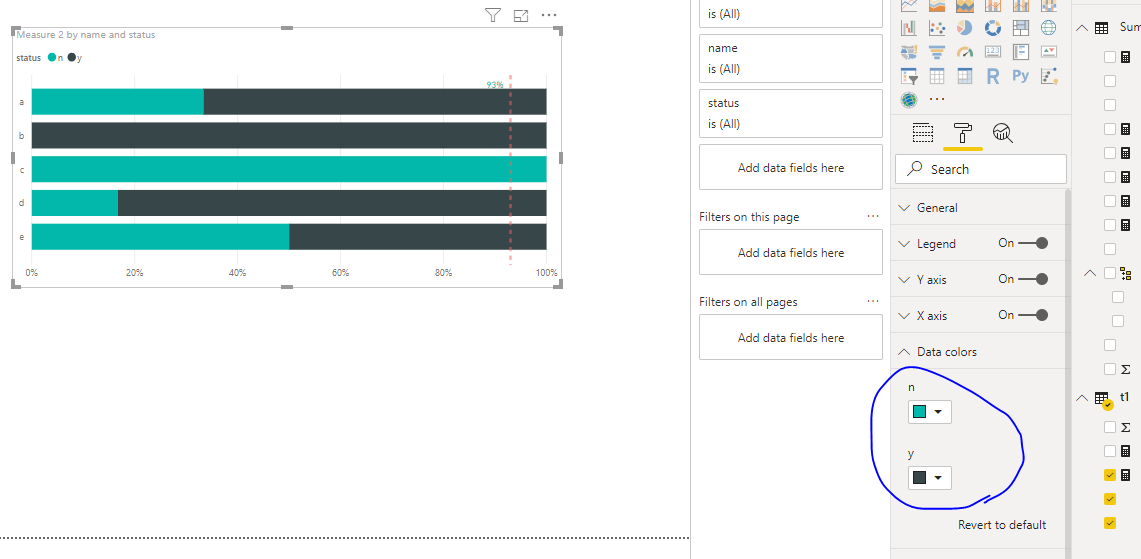
Task: Switch to the Analytics magnifier tab
Action: click(x=1003, y=132)
